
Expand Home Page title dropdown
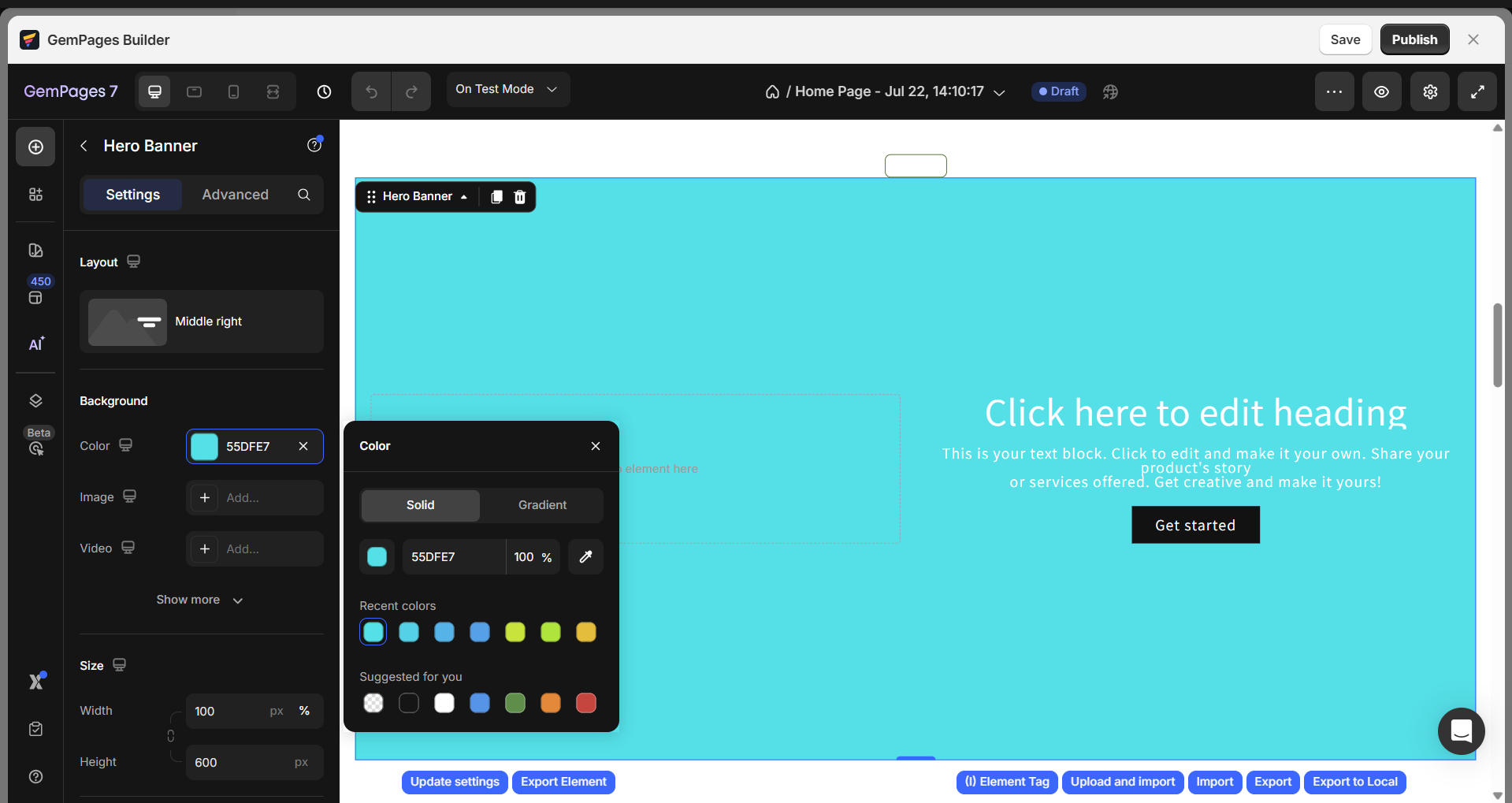[999, 92]
